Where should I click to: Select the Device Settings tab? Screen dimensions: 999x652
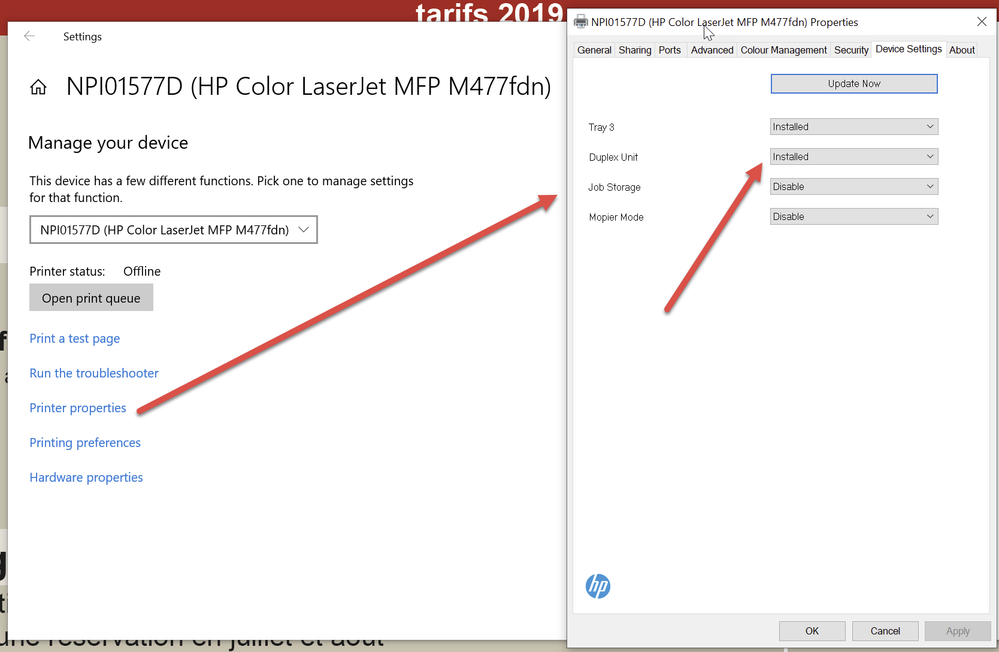(x=909, y=49)
